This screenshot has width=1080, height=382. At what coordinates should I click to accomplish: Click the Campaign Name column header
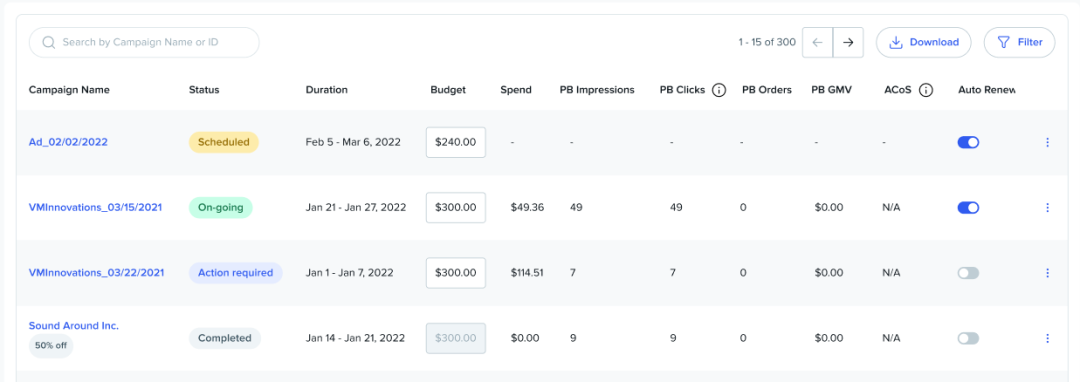pos(69,90)
